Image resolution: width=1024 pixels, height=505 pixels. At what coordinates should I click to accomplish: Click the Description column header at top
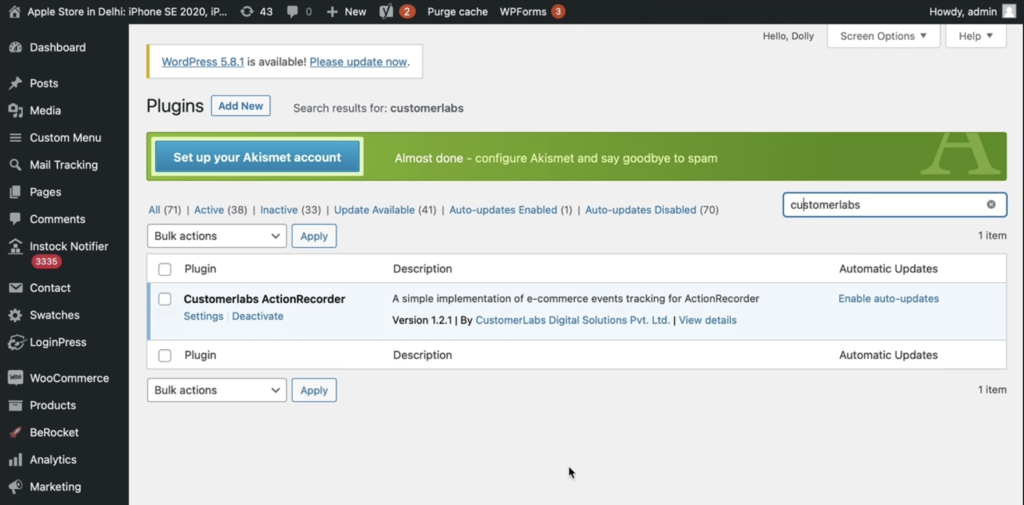click(423, 269)
